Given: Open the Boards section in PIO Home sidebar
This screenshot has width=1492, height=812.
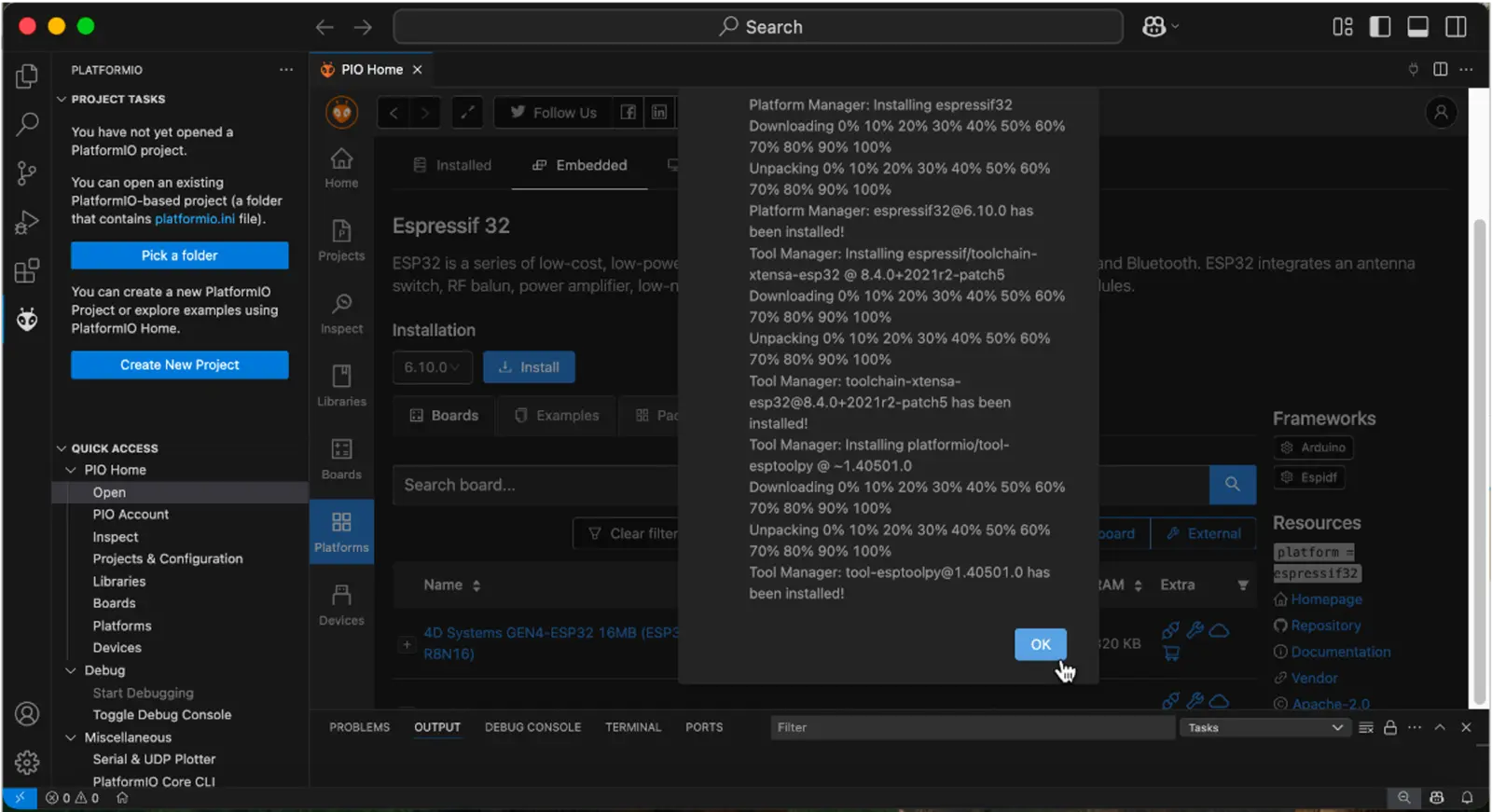Looking at the screenshot, I should click(341, 460).
